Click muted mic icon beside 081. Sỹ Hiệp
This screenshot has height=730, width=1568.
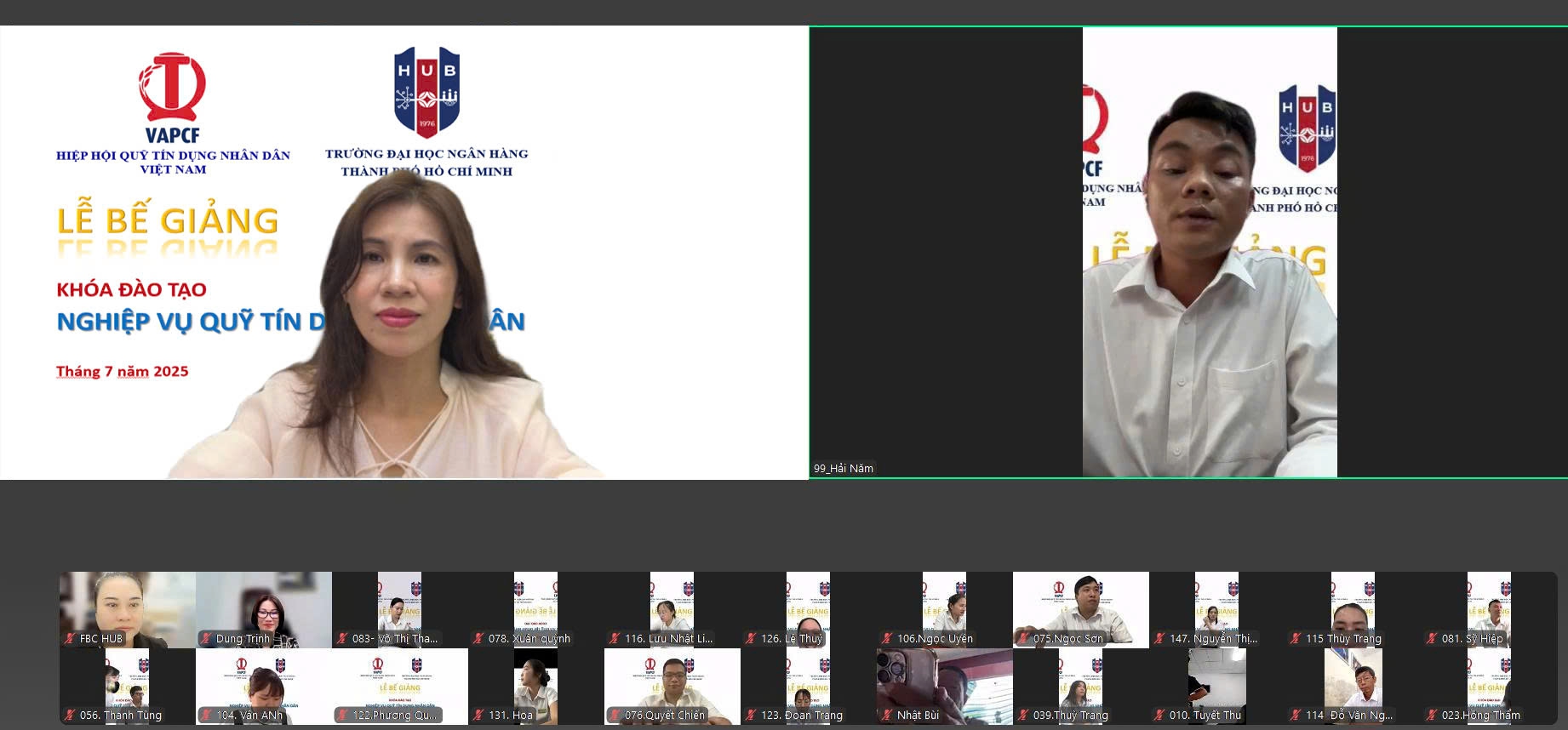pos(1432,638)
